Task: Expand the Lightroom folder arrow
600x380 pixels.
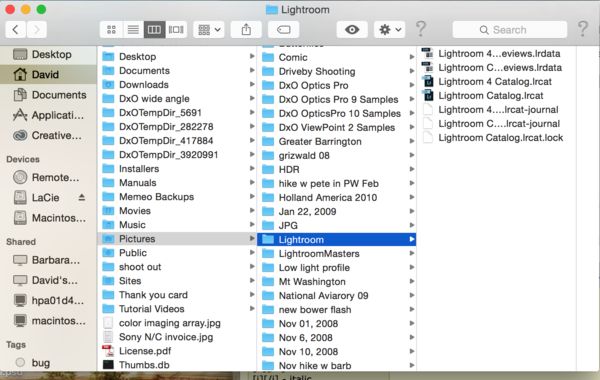Action: pos(412,239)
